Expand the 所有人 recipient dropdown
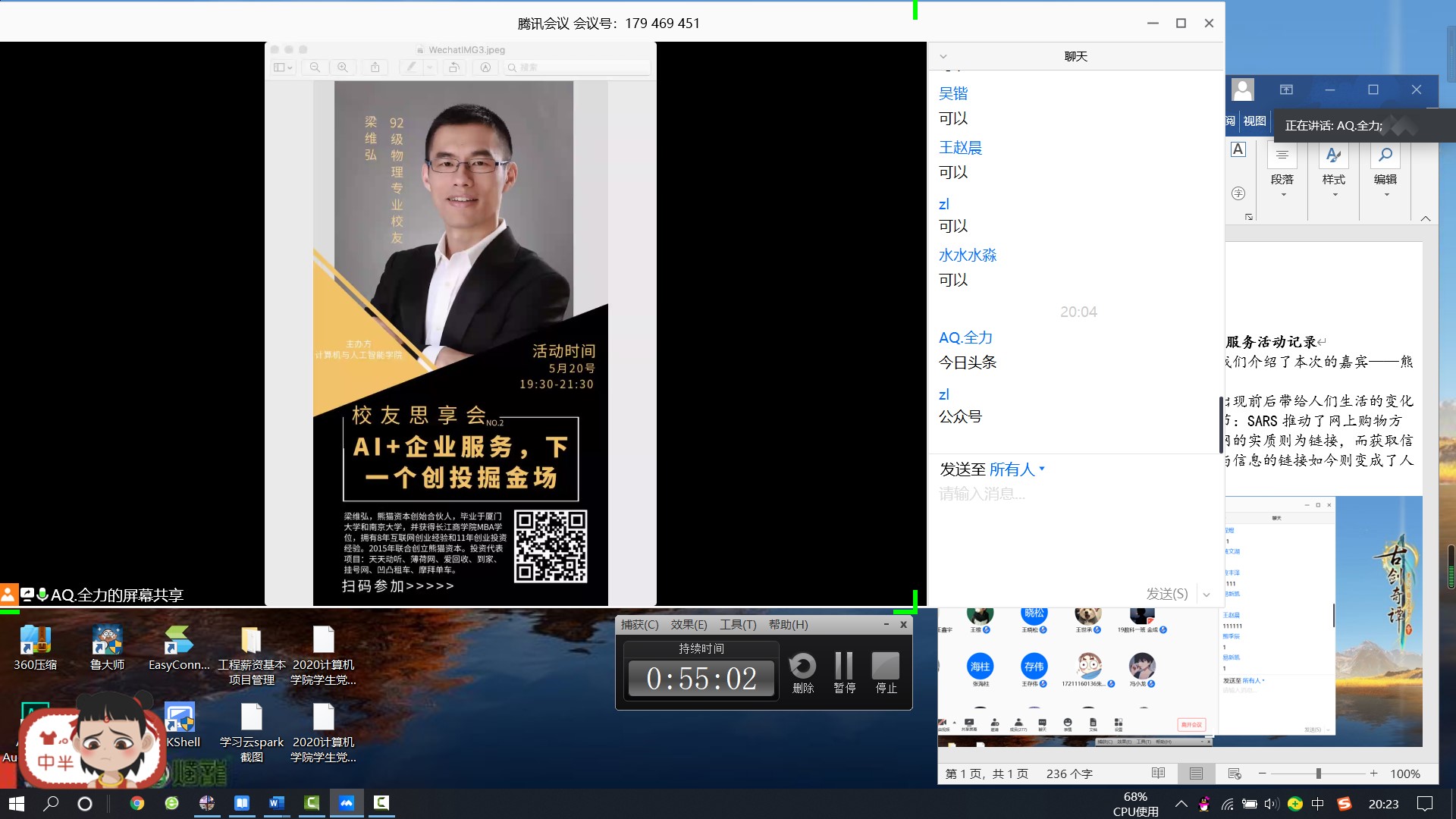 pyautogui.click(x=1016, y=469)
